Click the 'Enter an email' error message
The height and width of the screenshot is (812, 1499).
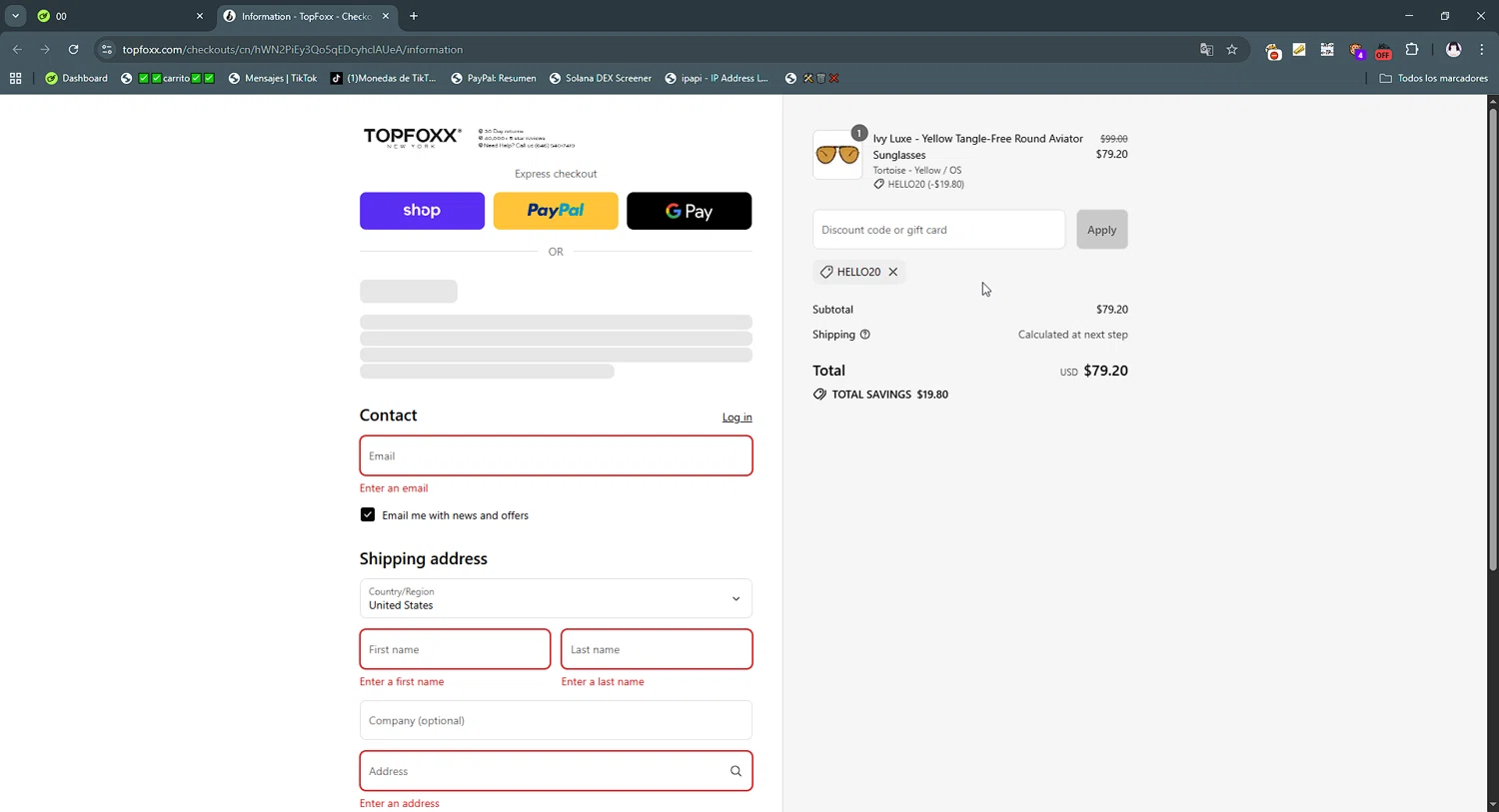coord(394,488)
